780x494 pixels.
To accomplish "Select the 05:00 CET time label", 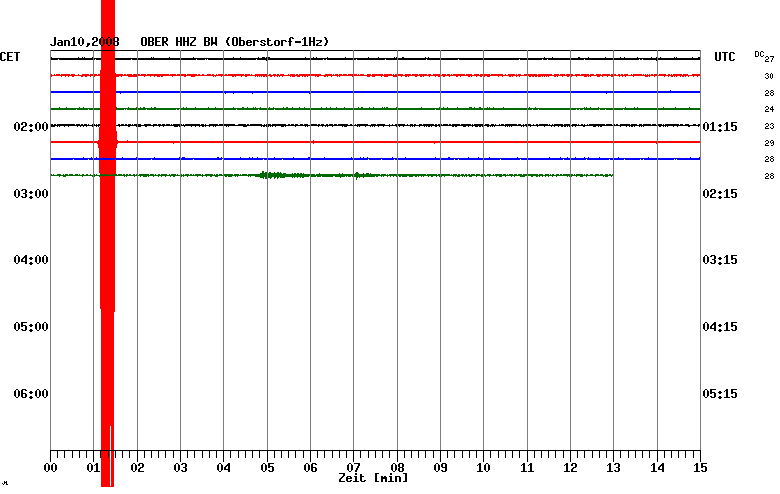I will (x=31, y=327).
